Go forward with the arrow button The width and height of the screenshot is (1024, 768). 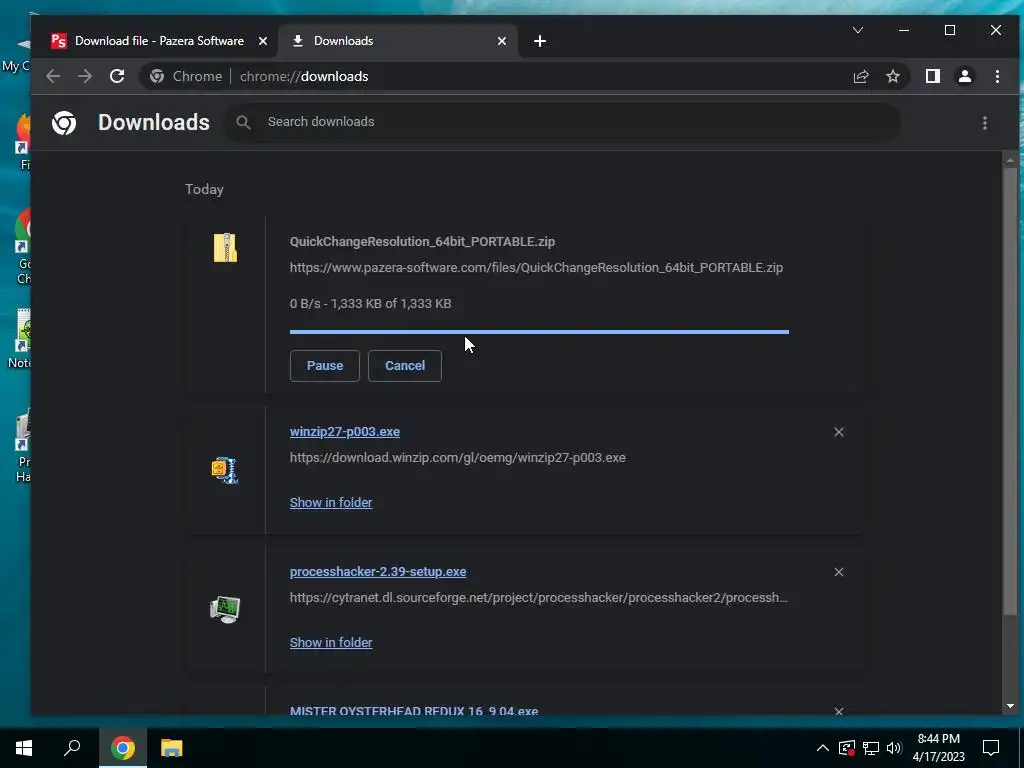pyautogui.click(x=85, y=76)
